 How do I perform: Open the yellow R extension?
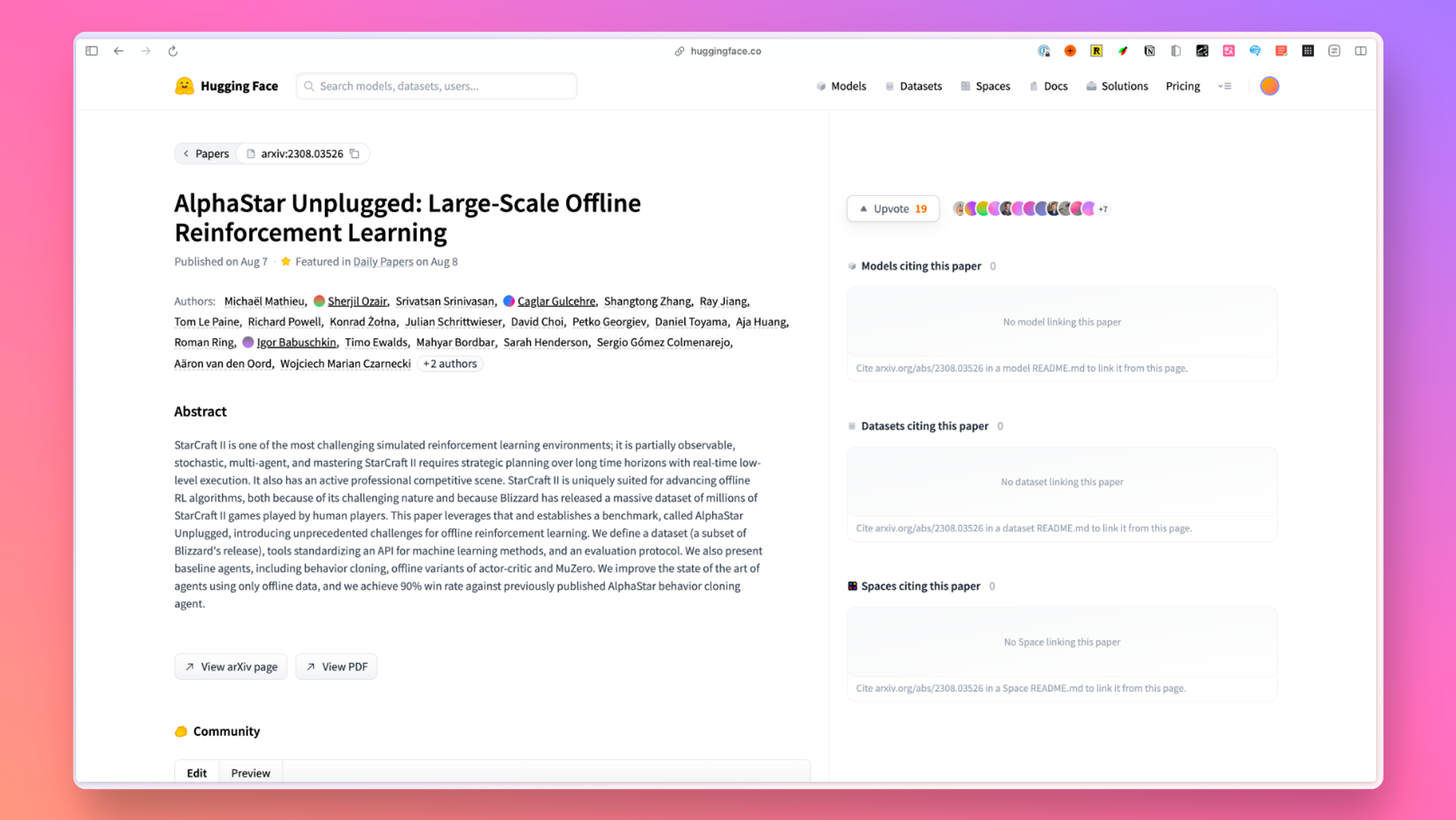(1096, 51)
